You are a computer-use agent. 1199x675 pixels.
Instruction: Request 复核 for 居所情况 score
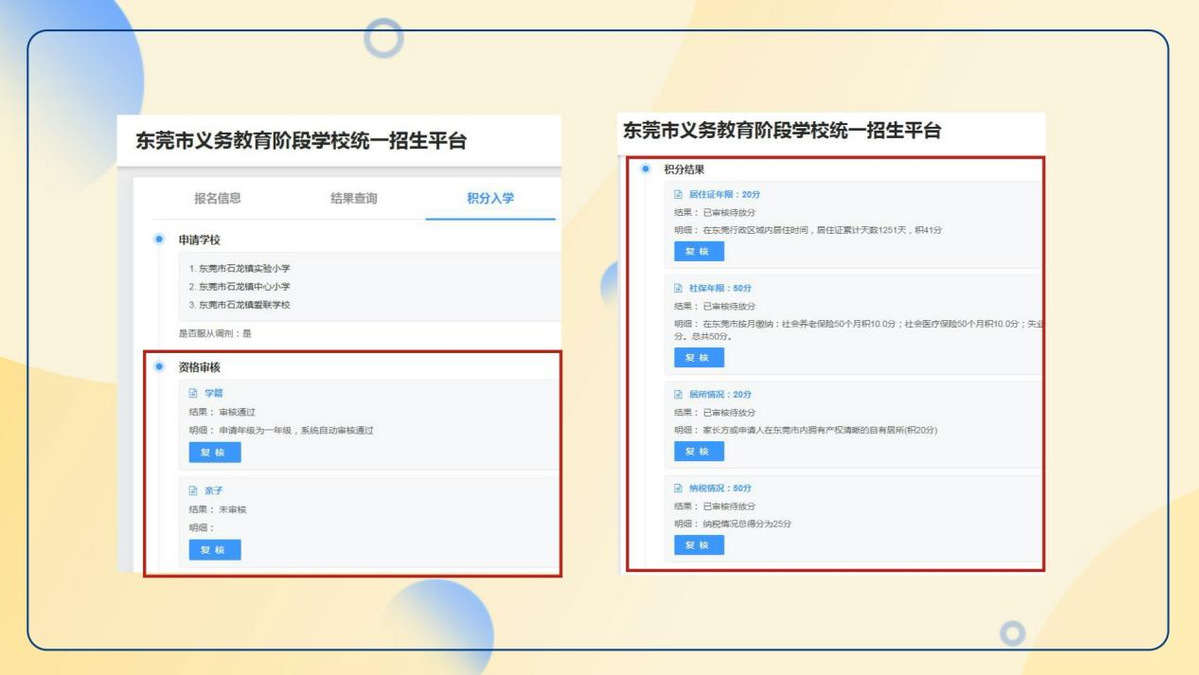[699, 451]
